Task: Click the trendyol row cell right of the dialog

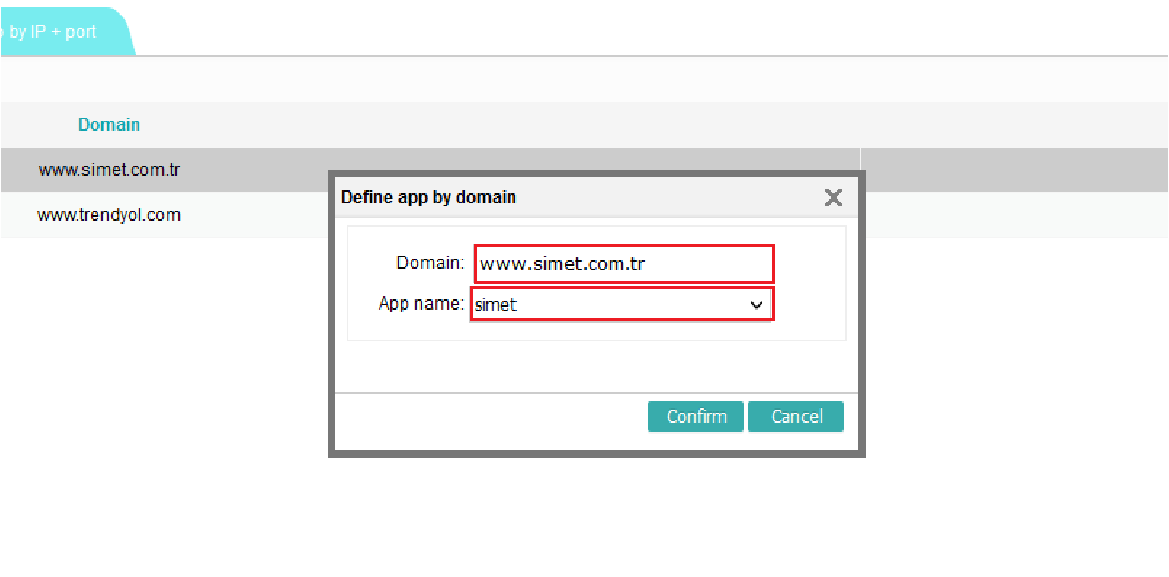Action: 1010,215
